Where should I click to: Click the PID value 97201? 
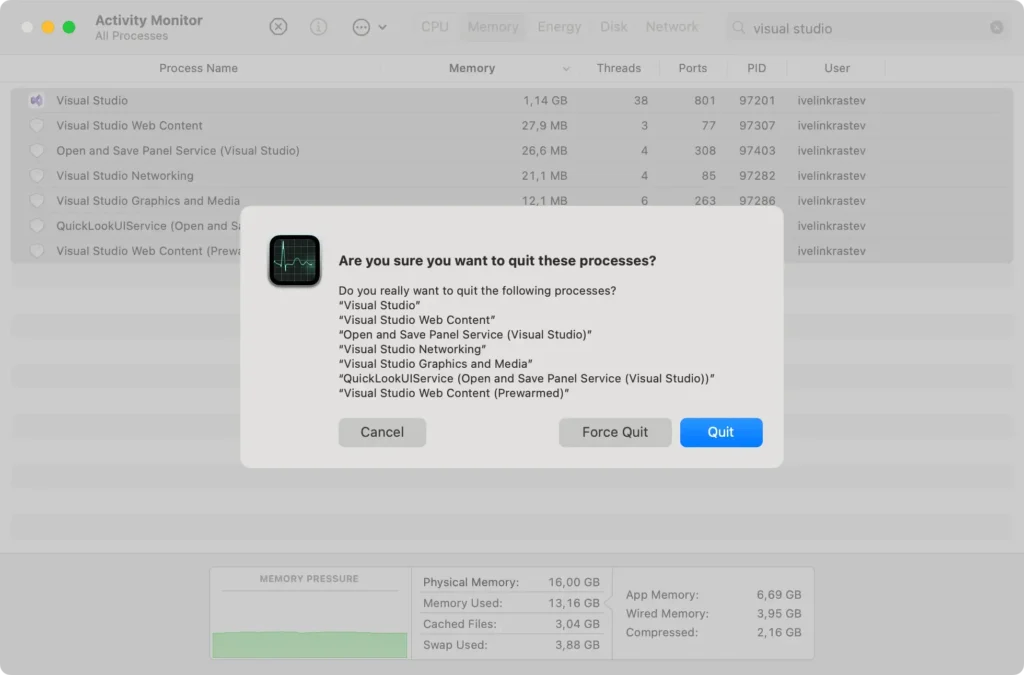tap(757, 101)
